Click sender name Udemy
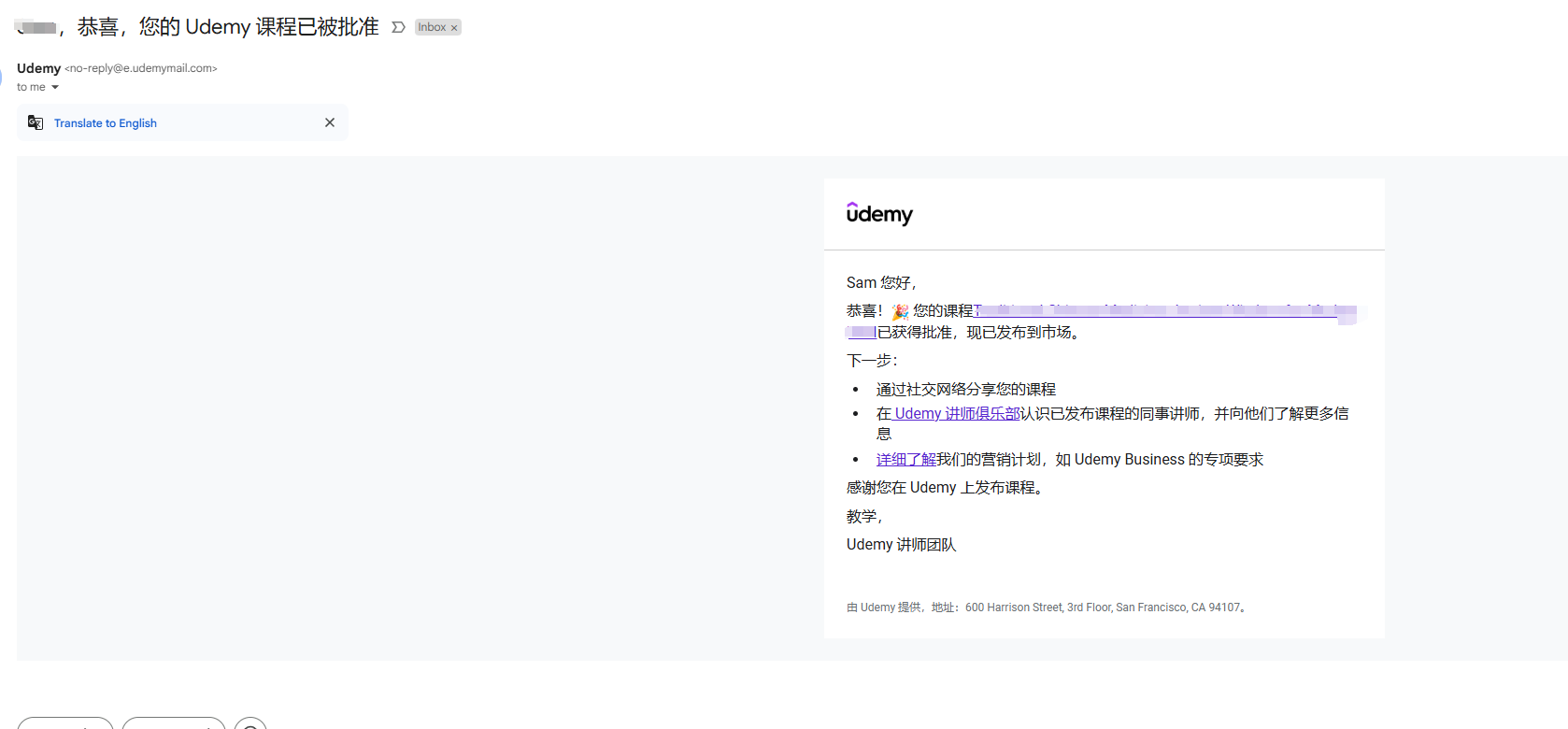Viewport: 1568px width, 729px height. [38, 68]
